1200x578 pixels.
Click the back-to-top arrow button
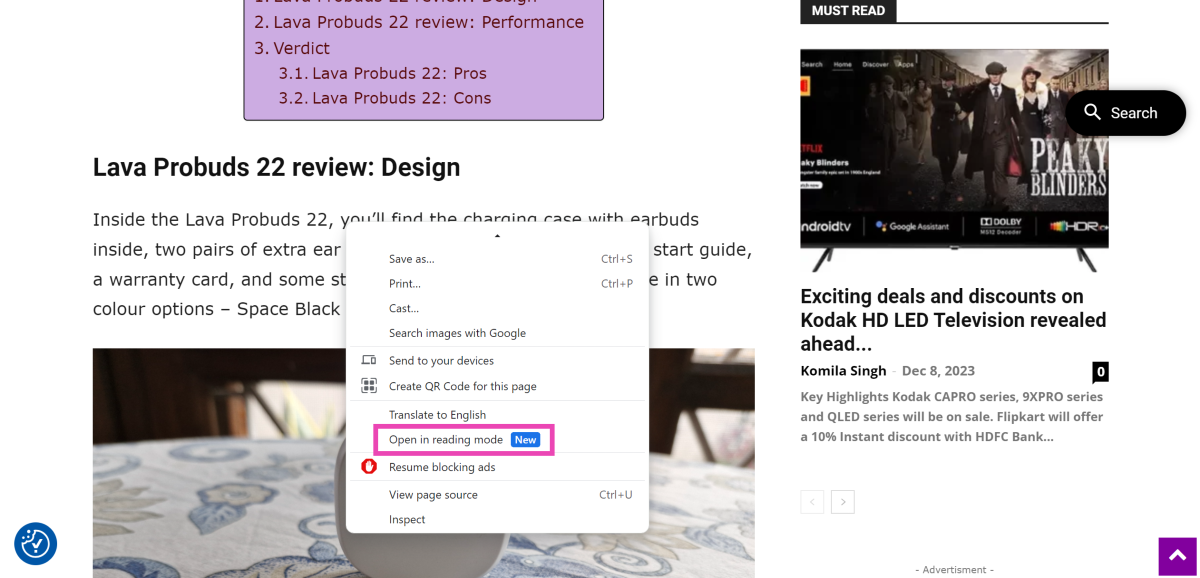pyautogui.click(x=1177, y=556)
